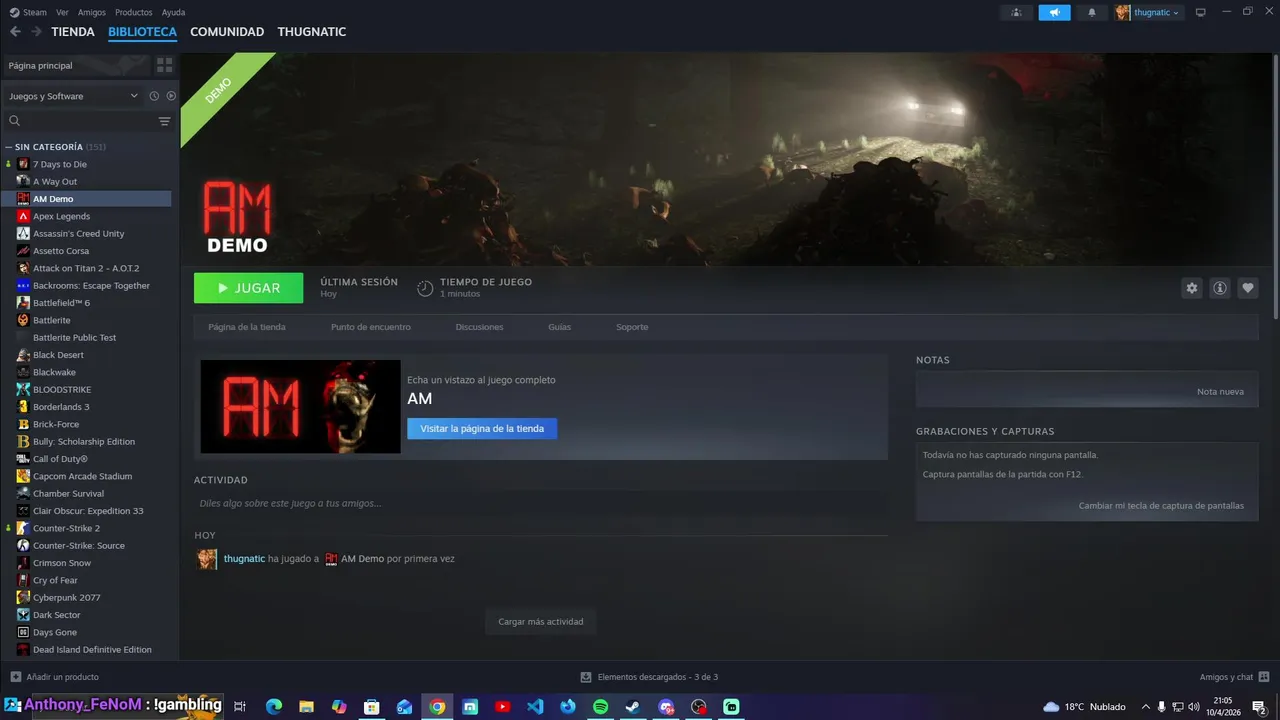Open the Ayuda menu

point(173,12)
